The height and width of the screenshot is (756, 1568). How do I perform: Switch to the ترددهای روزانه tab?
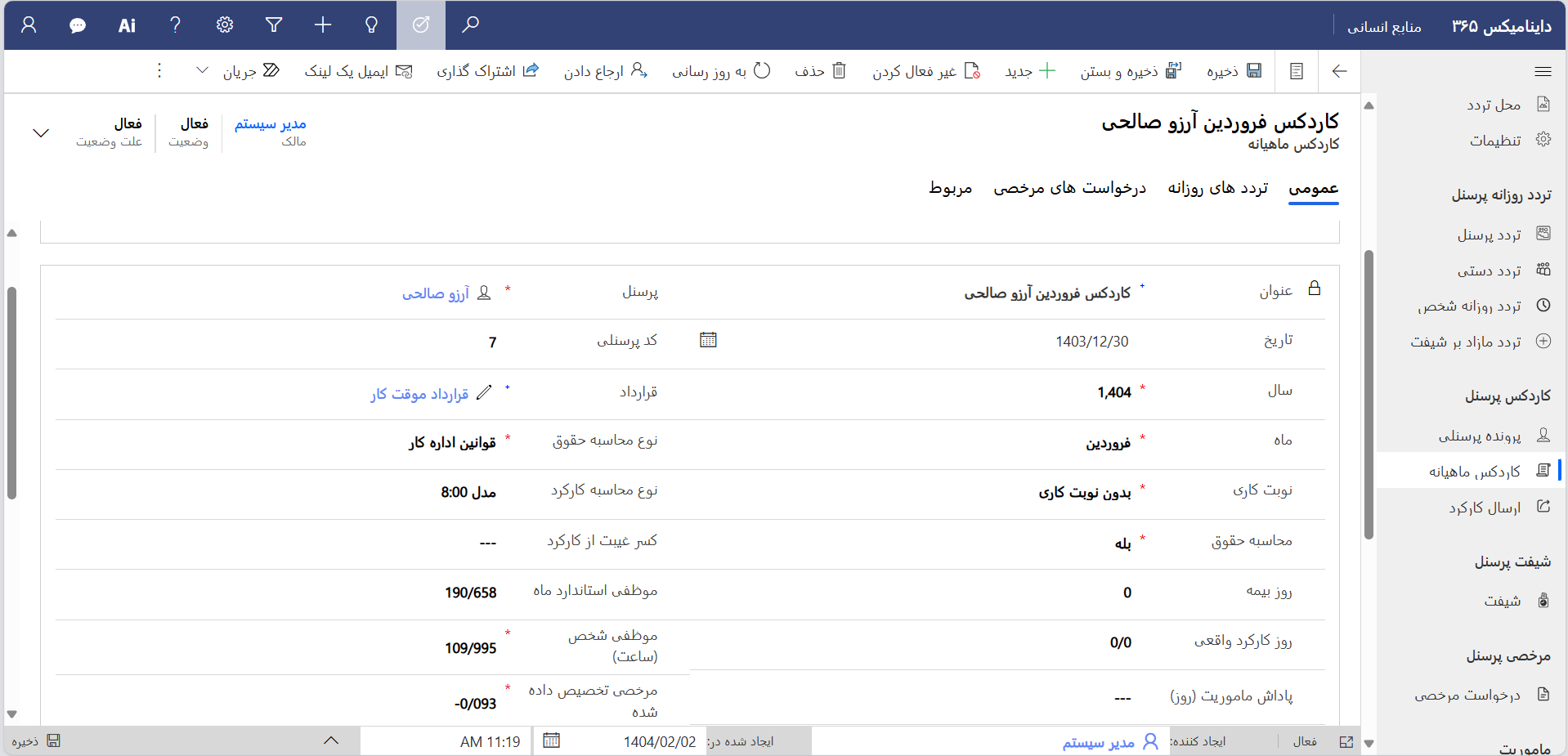click(1217, 188)
